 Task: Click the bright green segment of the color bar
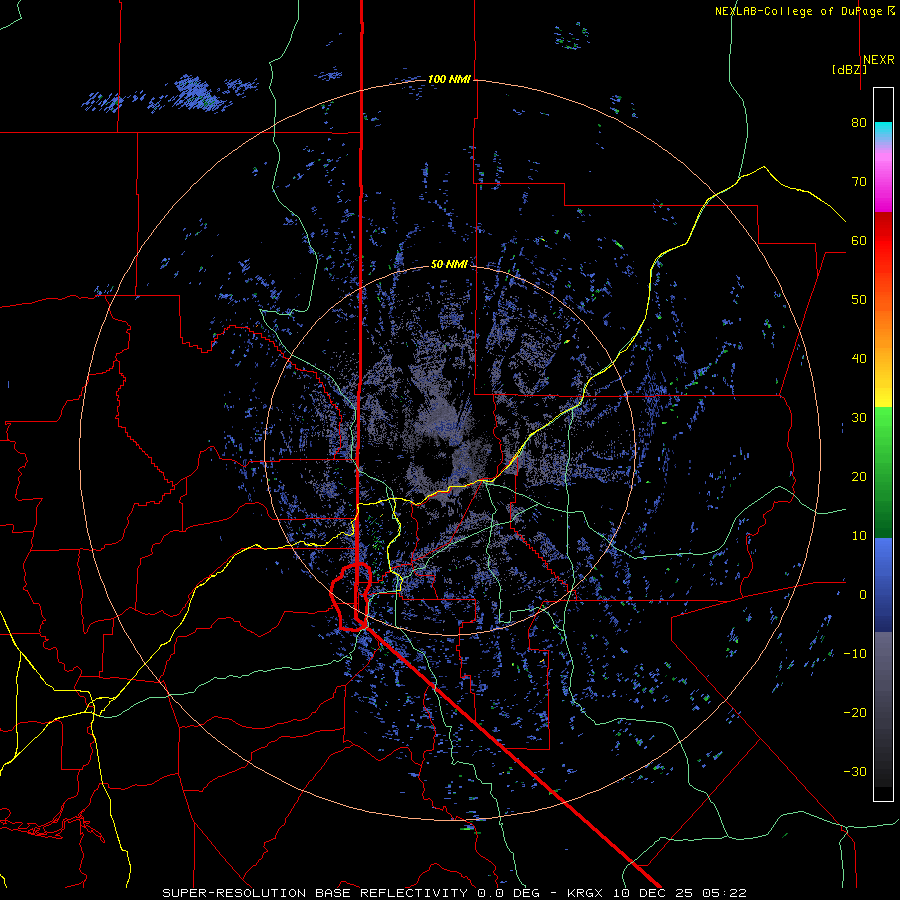883,430
